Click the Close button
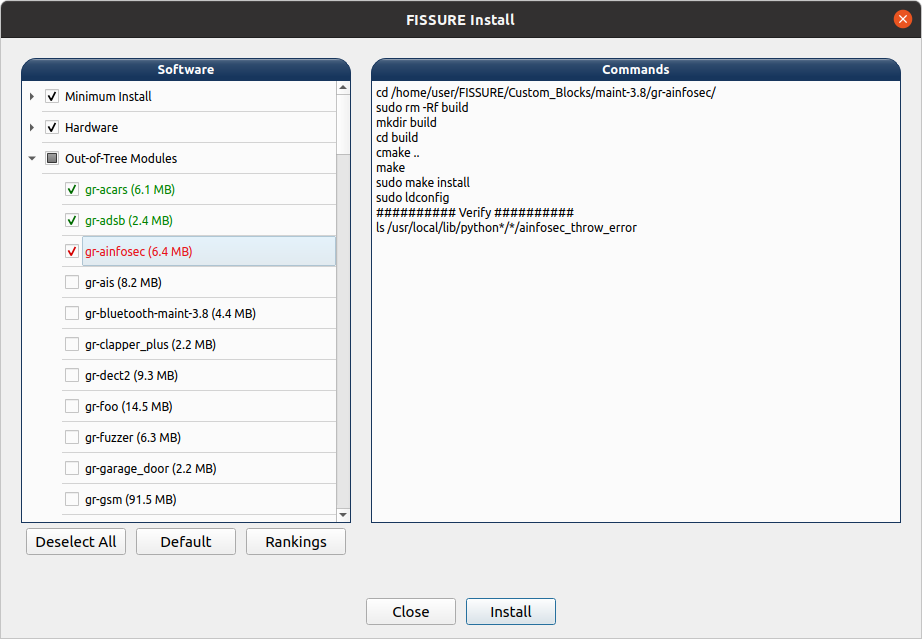The height and width of the screenshot is (639, 922). tap(410, 611)
